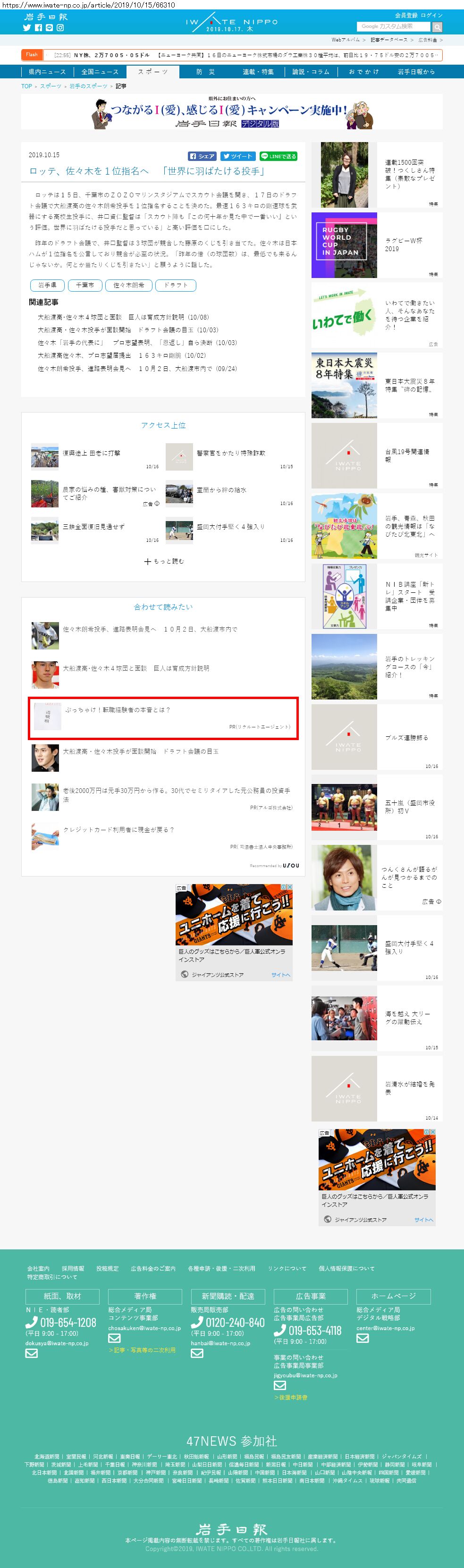464x1568 pixels.
Task: Open 東日本大震災8年特集 sidebar thumbnail
Action: click(x=344, y=386)
